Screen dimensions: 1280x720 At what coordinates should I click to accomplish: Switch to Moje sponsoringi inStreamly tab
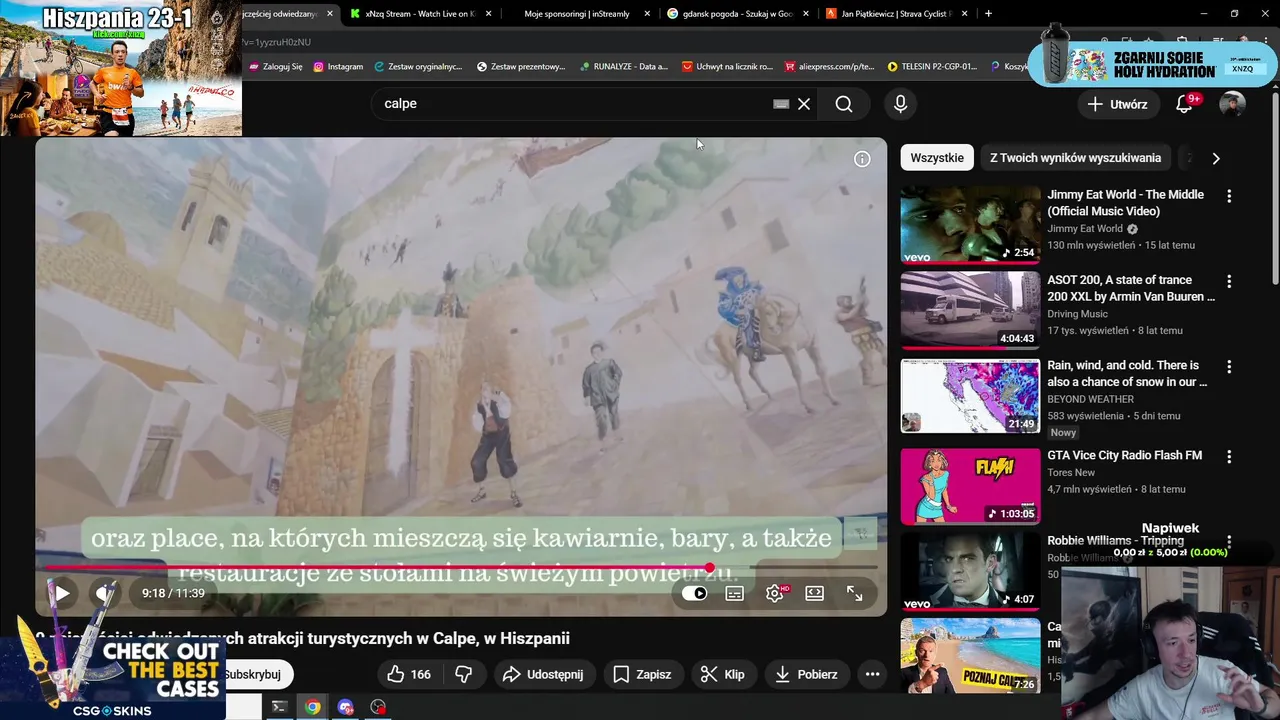point(575,14)
